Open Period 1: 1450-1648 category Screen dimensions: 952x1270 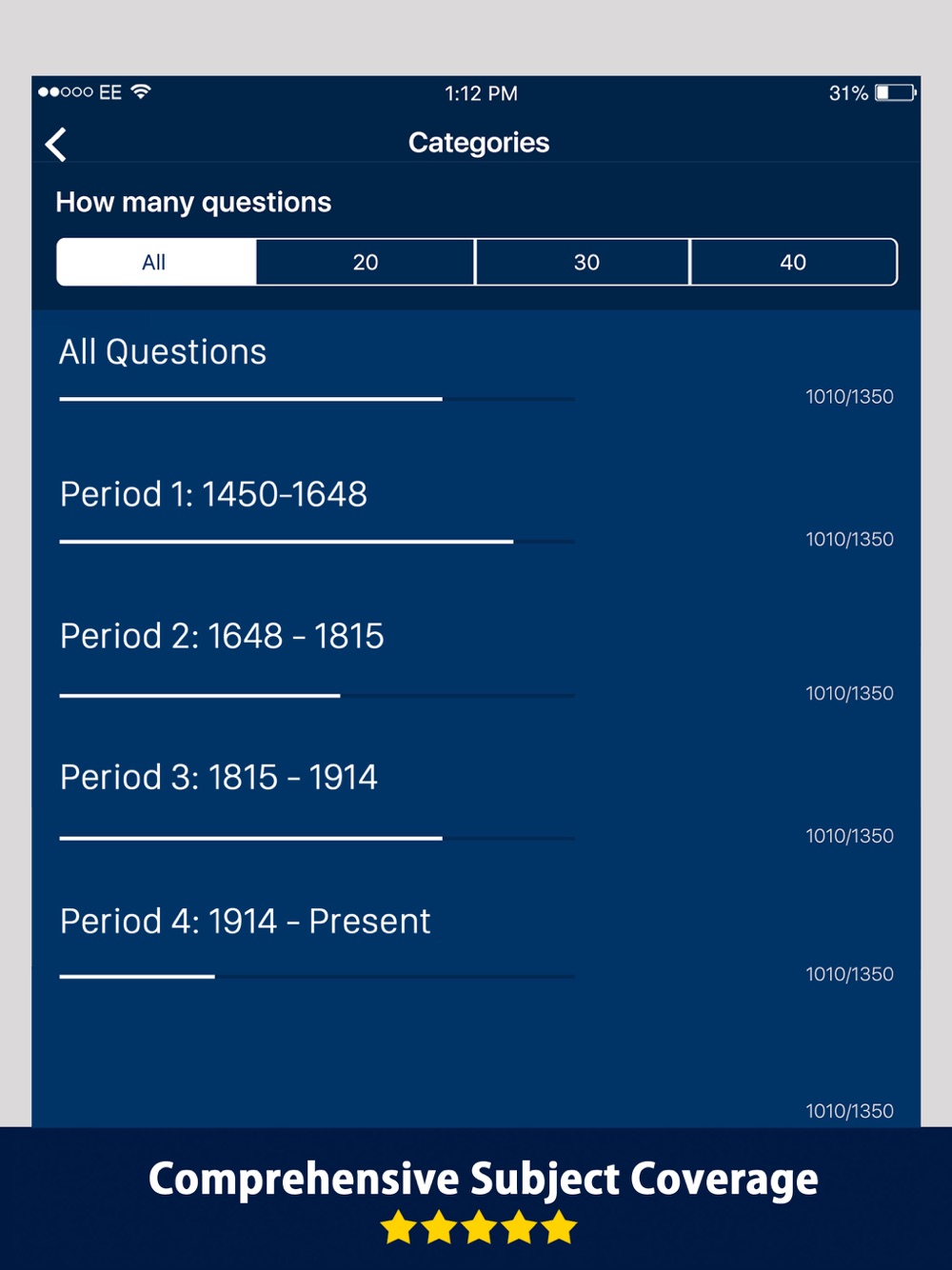click(x=476, y=512)
